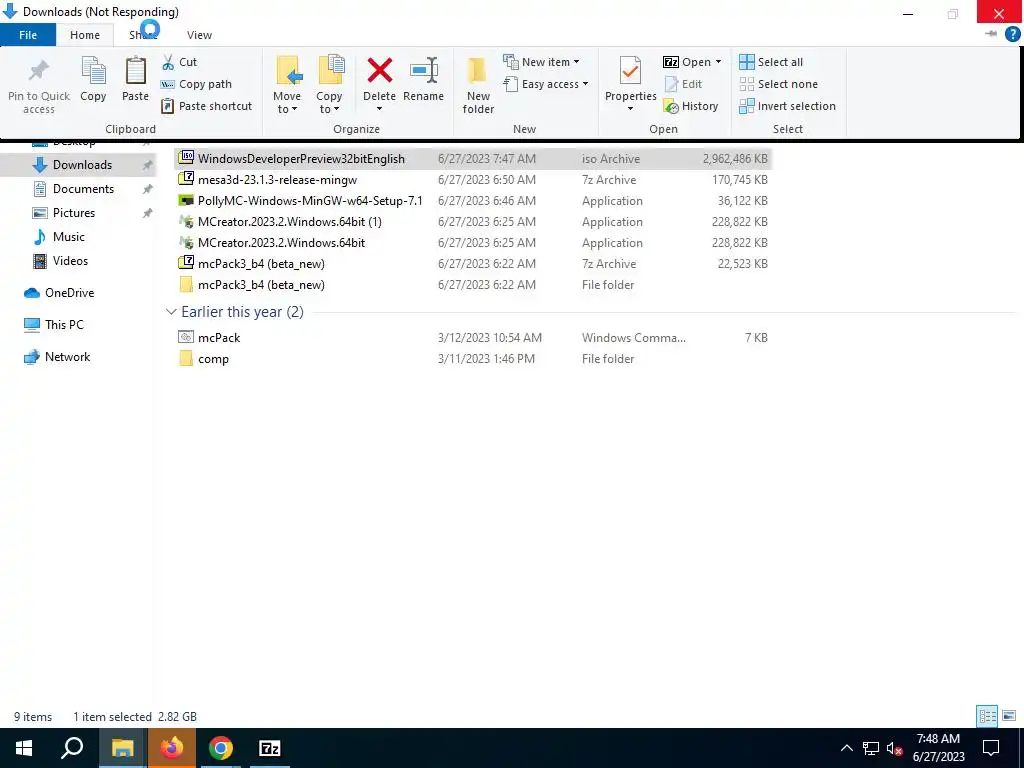Select the comp folder
The width and height of the screenshot is (1024, 768).
pyautogui.click(x=473, y=359)
